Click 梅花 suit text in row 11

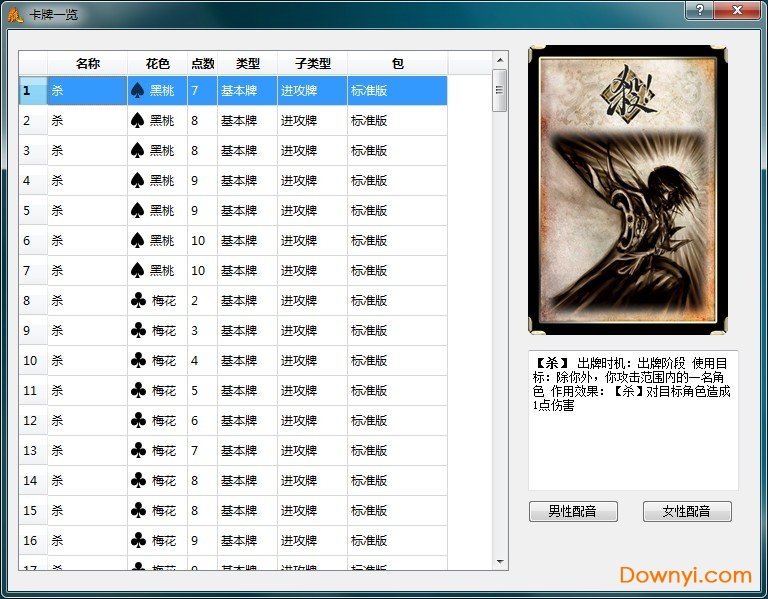click(164, 390)
